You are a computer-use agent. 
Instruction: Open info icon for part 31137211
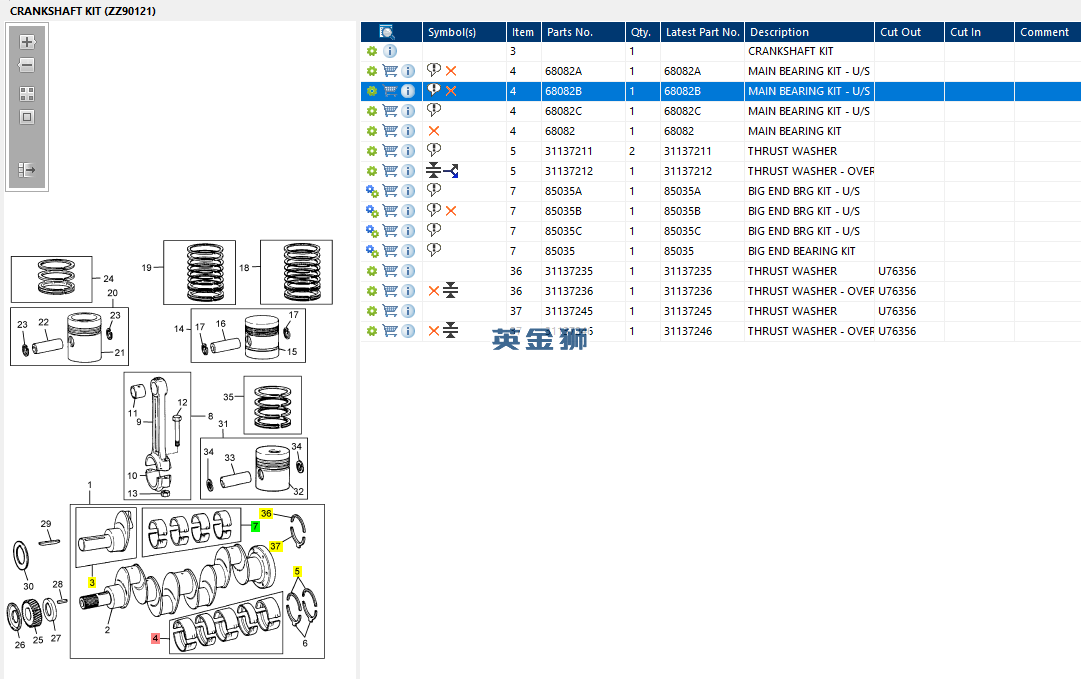(x=408, y=151)
